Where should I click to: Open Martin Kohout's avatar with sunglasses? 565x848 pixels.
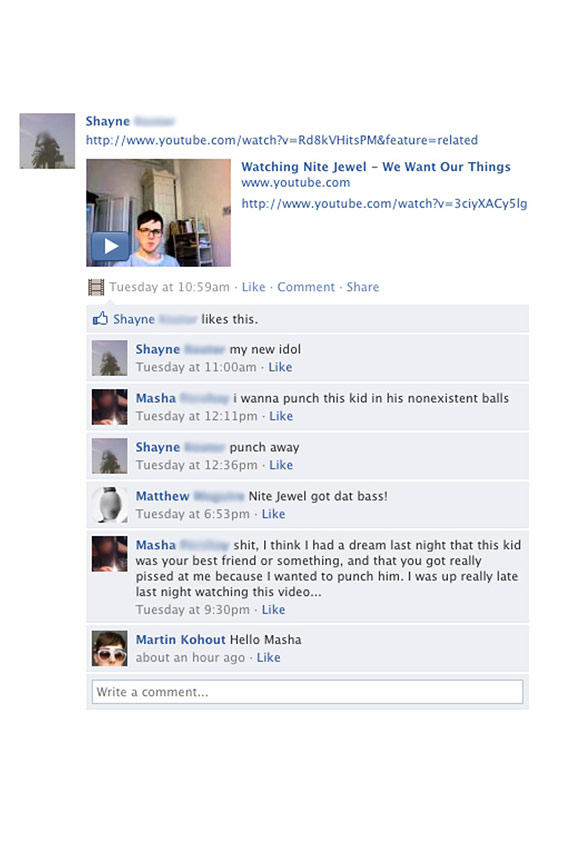pos(110,648)
